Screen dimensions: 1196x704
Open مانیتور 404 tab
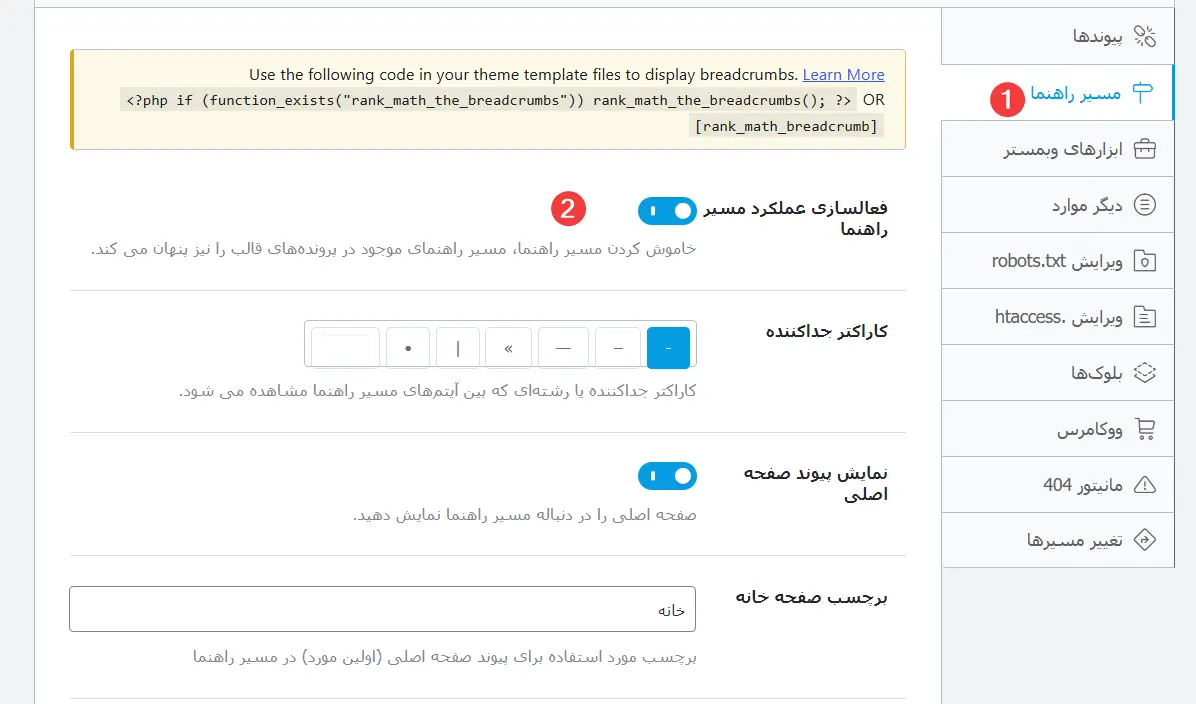click(1057, 484)
